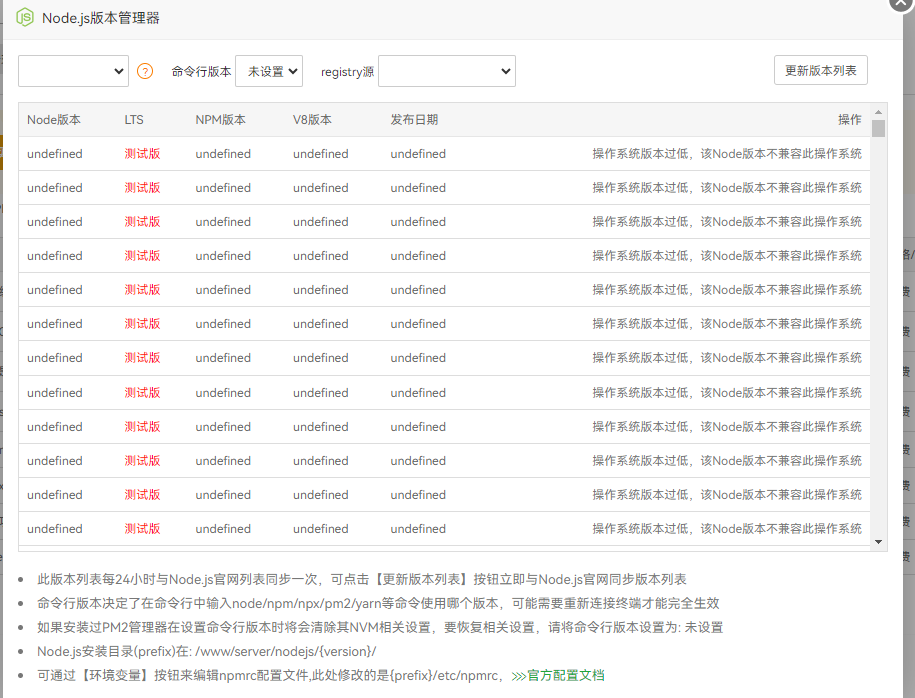Click the V8版本 column header
Viewport: 915px width, 698px height.
tap(312, 120)
